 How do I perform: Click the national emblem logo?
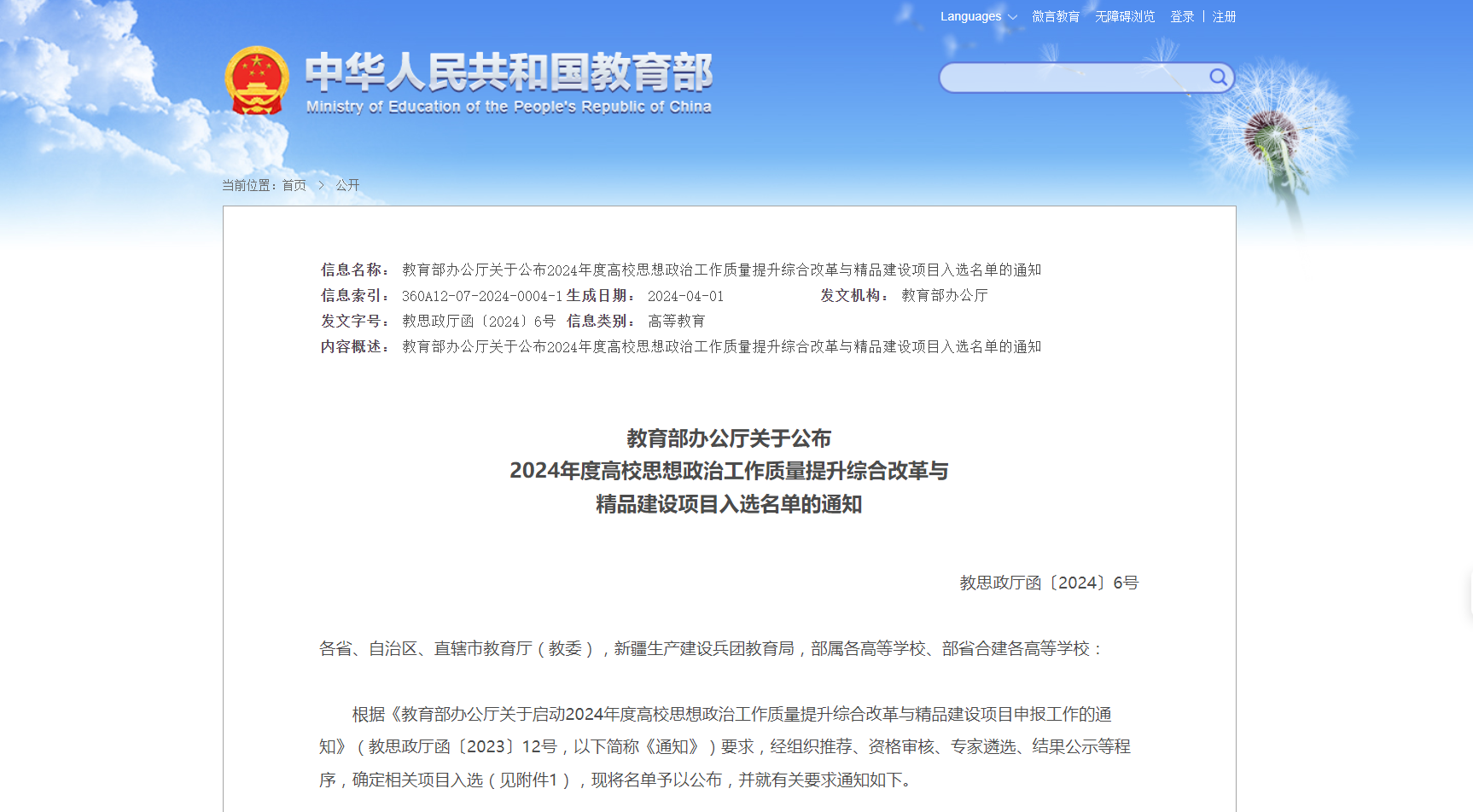256,81
